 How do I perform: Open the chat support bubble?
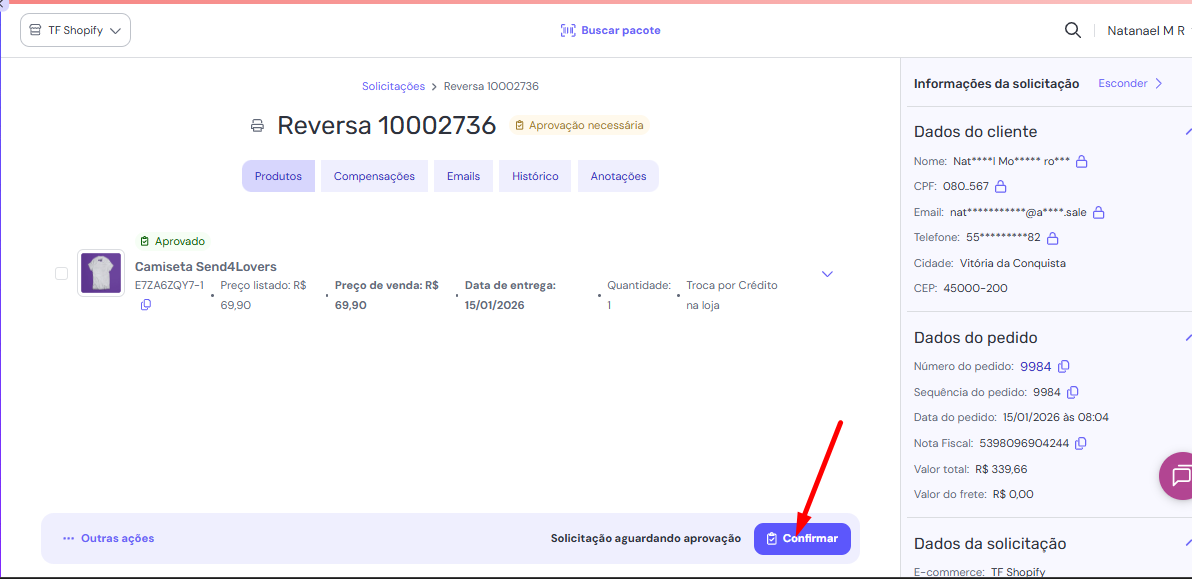tap(1179, 475)
